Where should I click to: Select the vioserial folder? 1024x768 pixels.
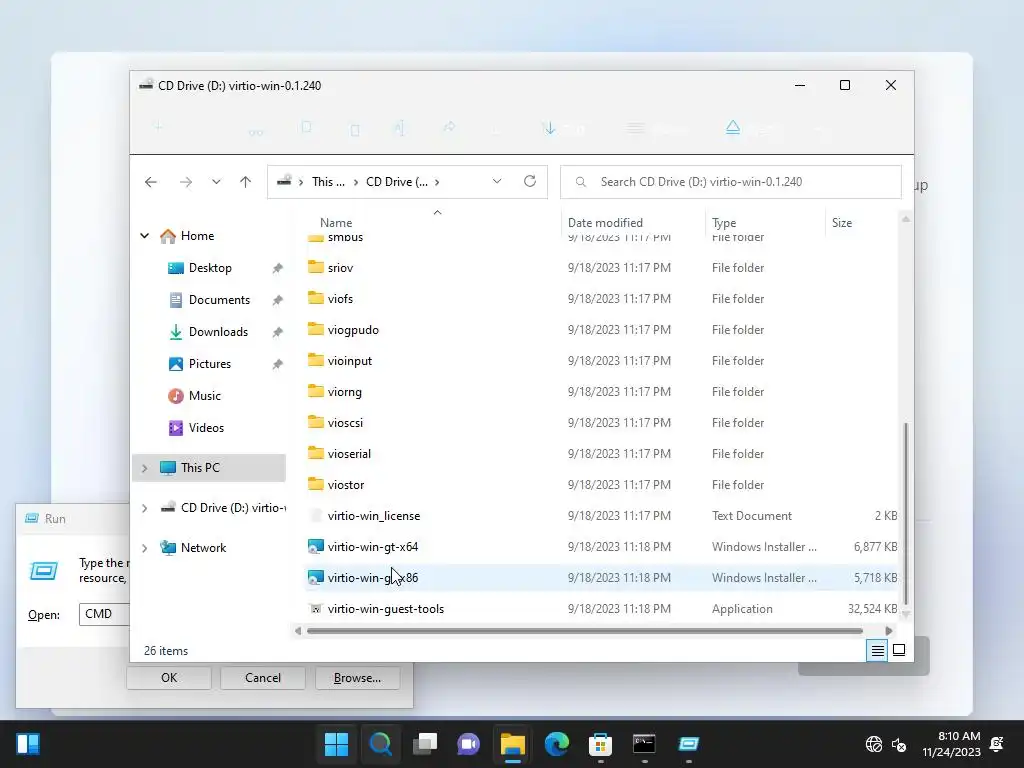pyautogui.click(x=349, y=454)
